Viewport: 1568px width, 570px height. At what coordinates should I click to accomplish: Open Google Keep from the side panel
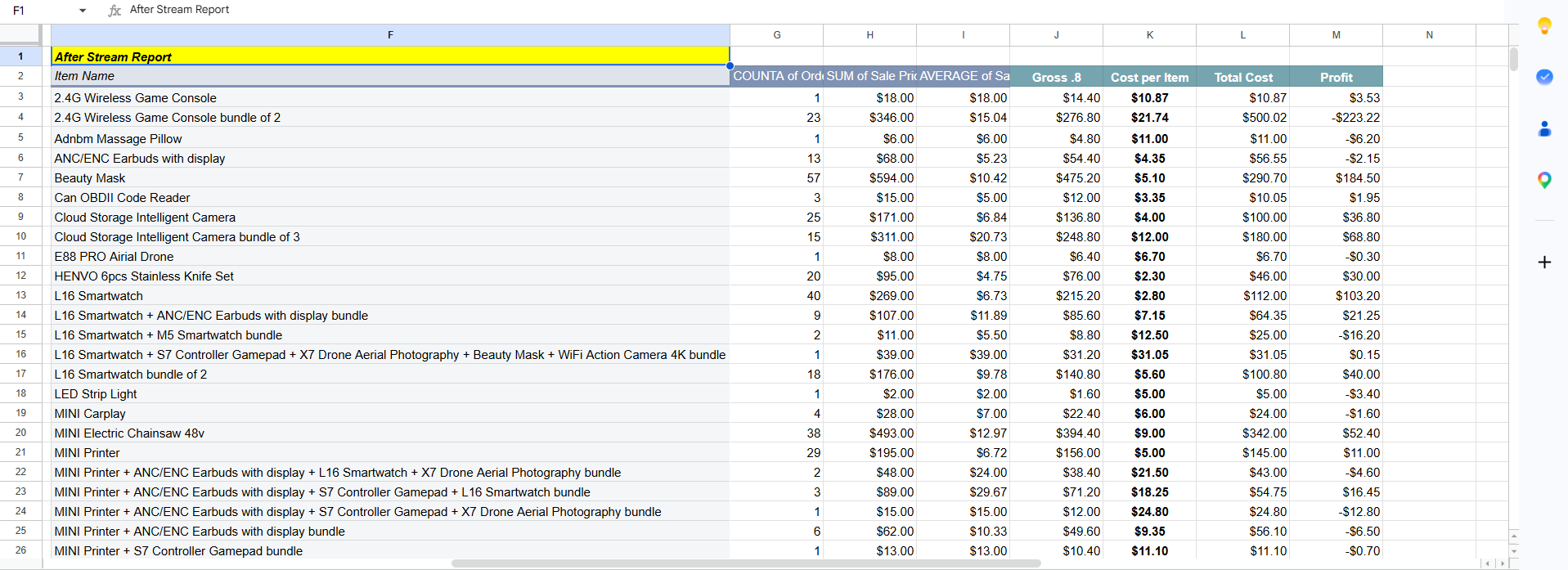tap(1544, 25)
